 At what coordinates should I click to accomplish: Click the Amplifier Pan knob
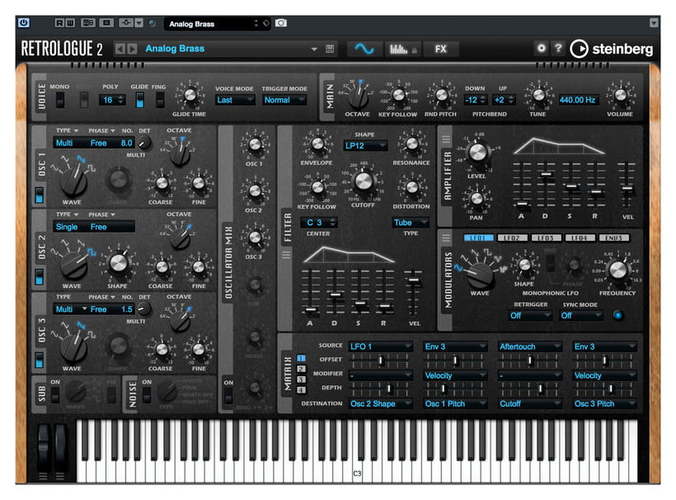coord(476,198)
